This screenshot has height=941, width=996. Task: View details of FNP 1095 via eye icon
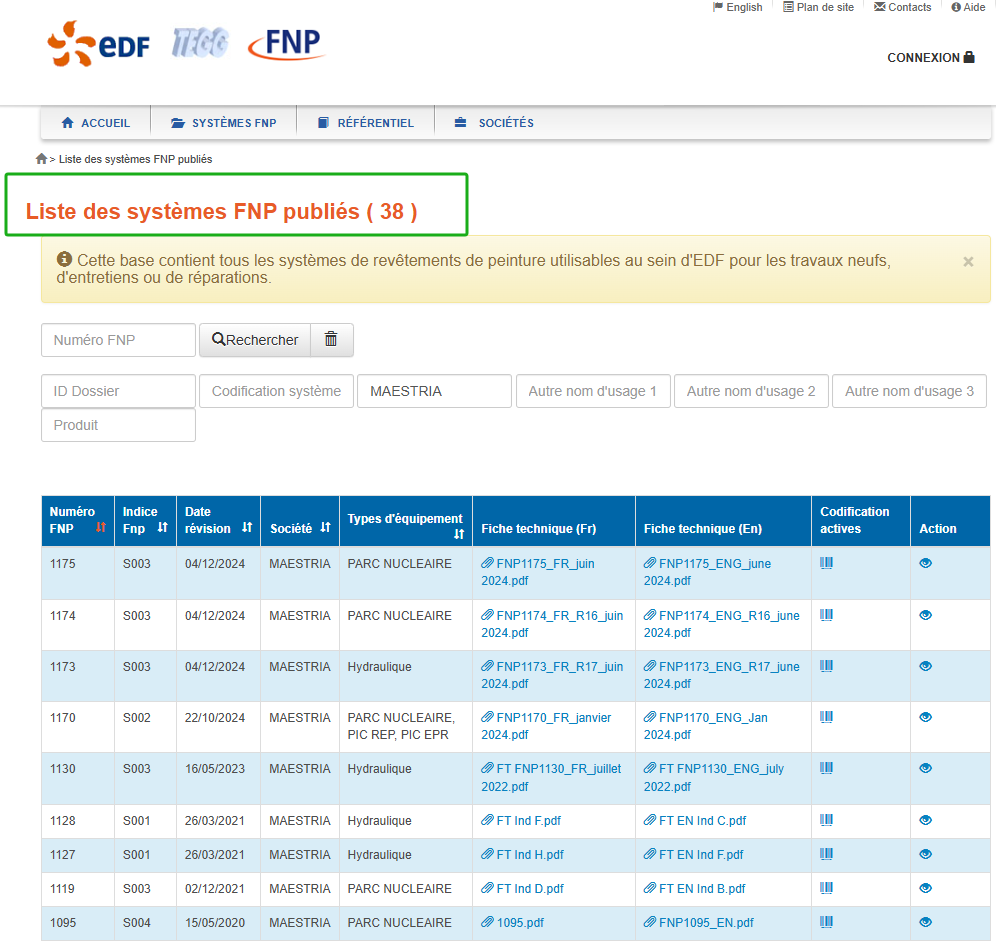(925, 922)
